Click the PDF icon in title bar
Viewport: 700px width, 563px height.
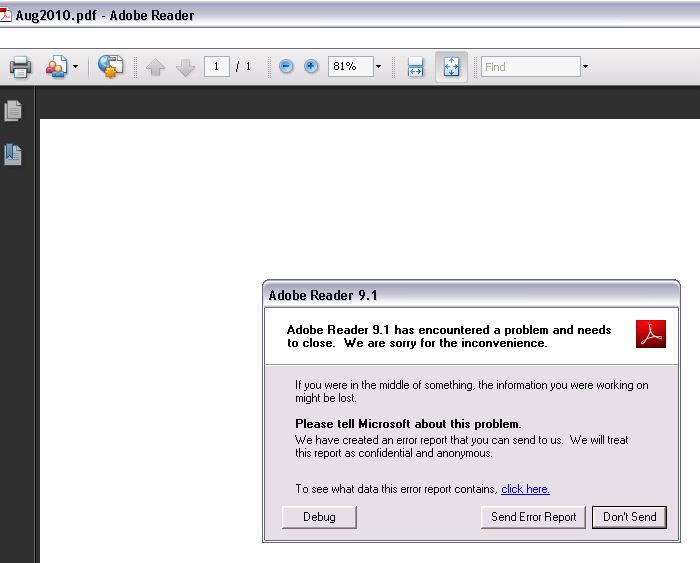5,14
